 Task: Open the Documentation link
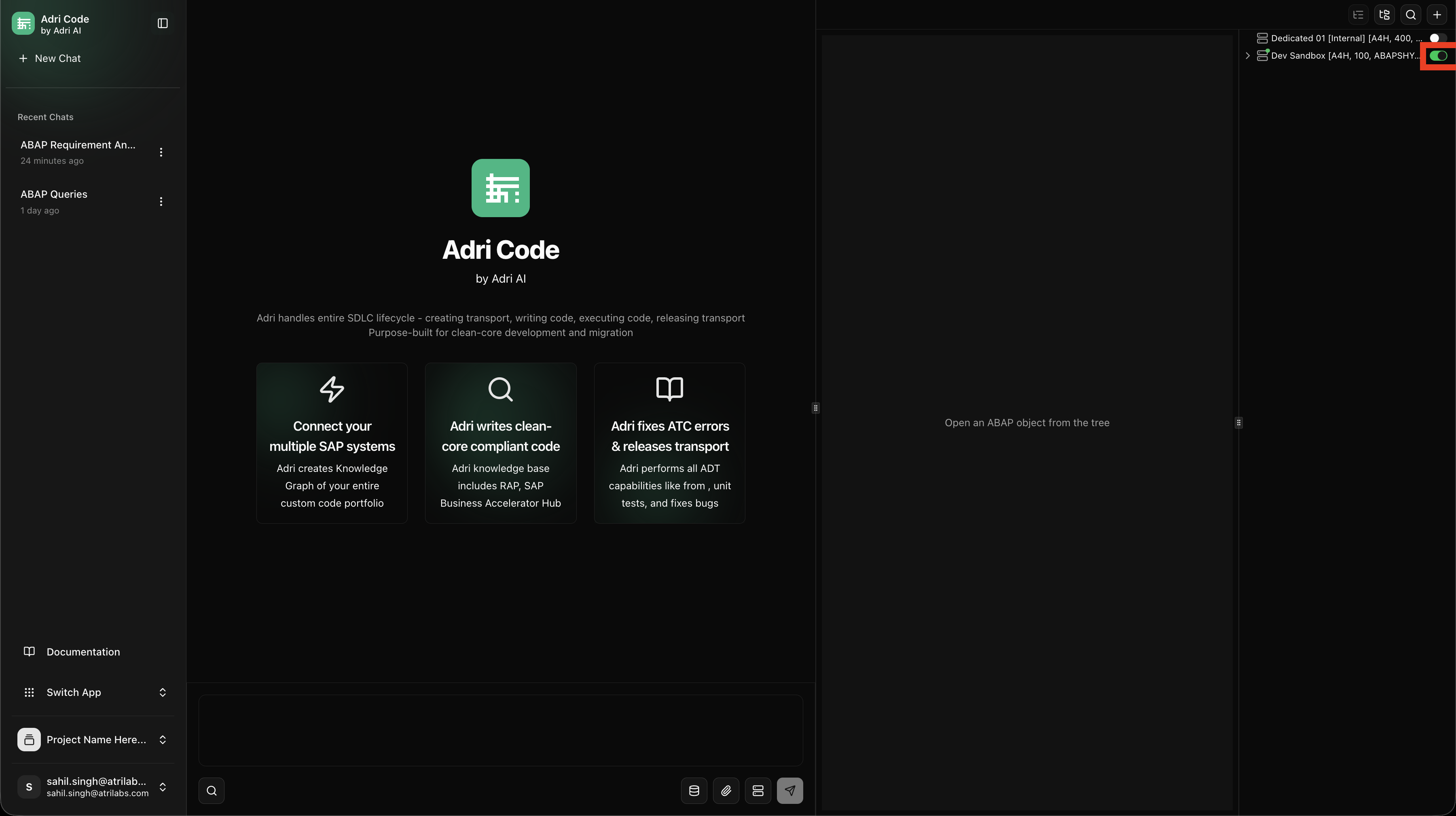[x=83, y=651]
